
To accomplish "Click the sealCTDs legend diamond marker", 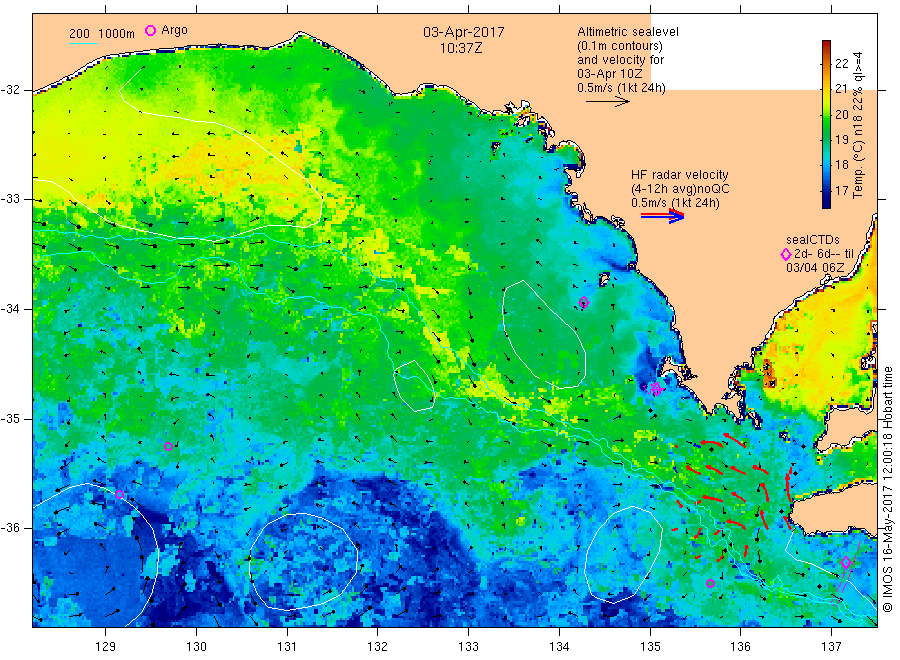I will coord(786,254).
